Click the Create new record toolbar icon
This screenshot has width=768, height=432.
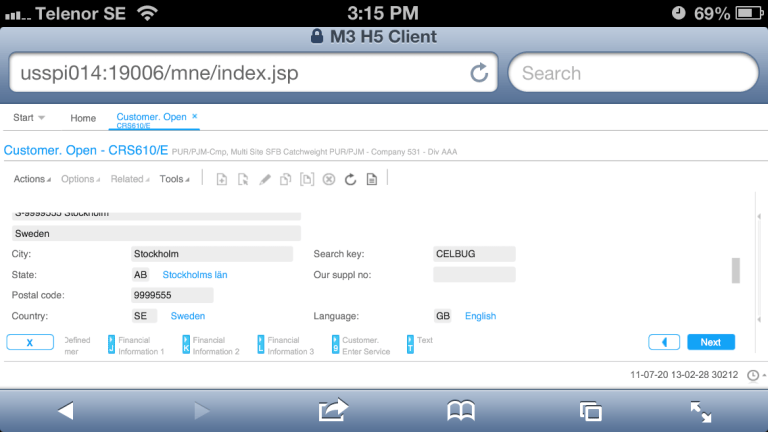[x=221, y=179]
